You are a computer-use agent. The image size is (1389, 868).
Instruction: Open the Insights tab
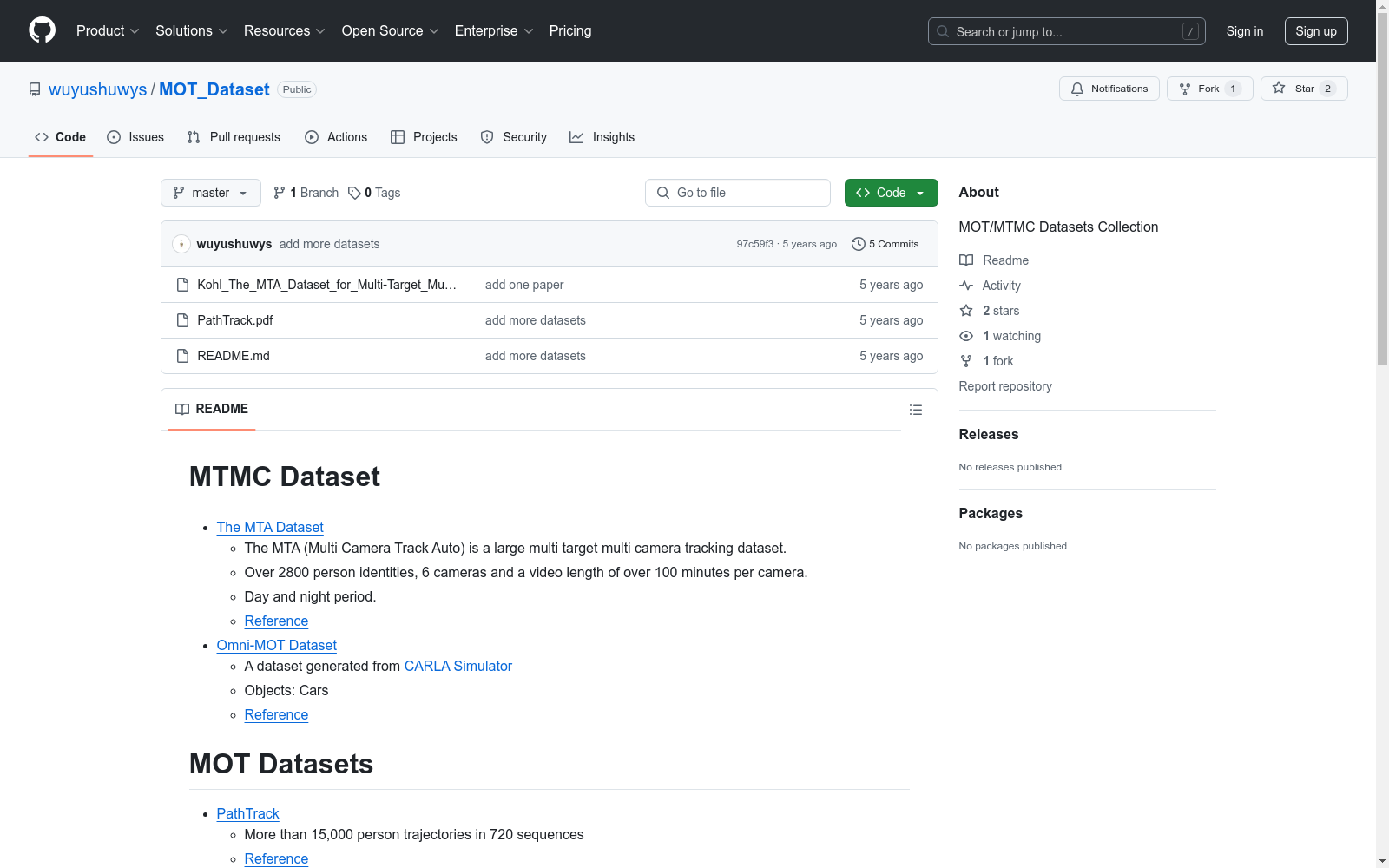[x=602, y=137]
